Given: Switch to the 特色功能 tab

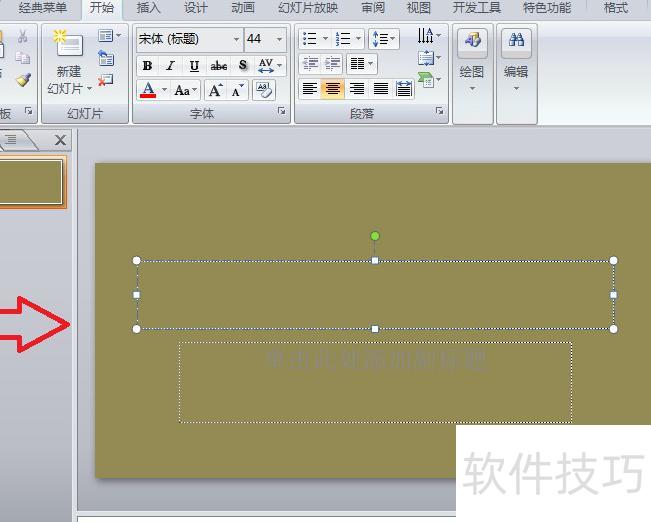Looking at the screenshot, I should click(547, 7).
